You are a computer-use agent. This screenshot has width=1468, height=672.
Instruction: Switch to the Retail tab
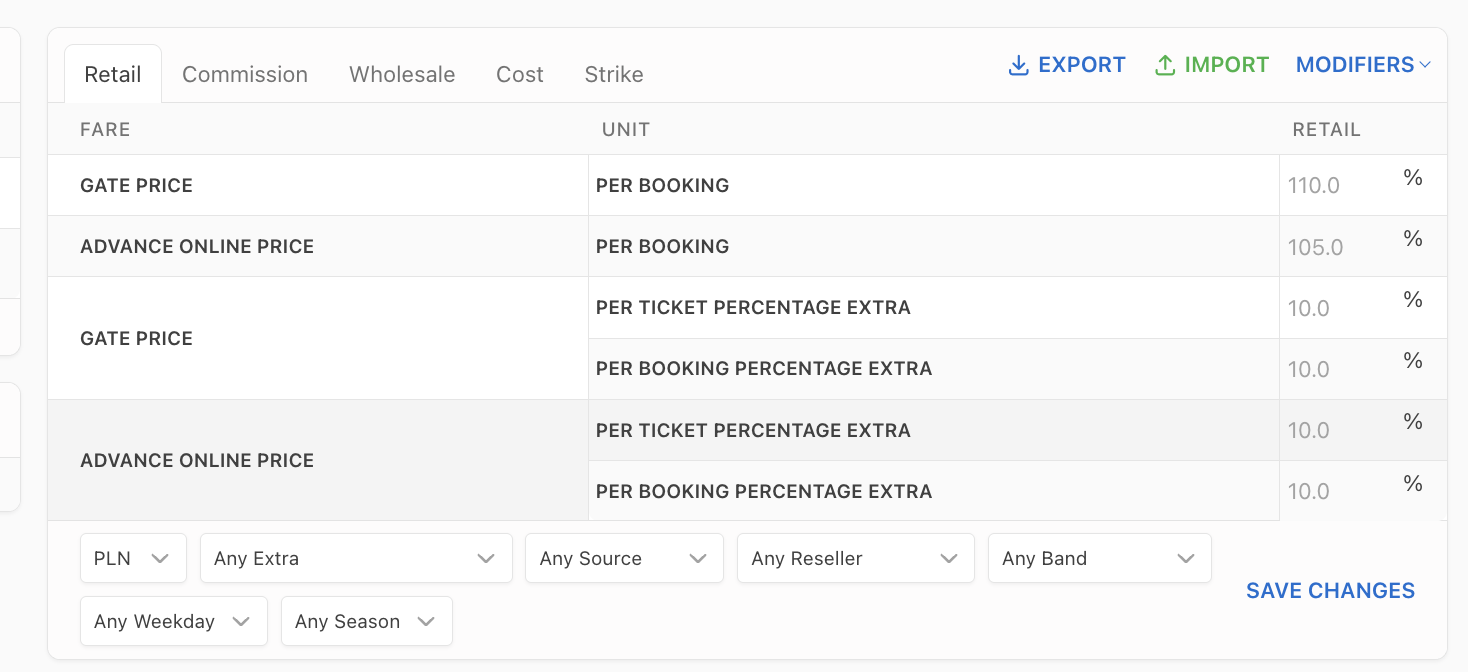[x=113, y=74]
